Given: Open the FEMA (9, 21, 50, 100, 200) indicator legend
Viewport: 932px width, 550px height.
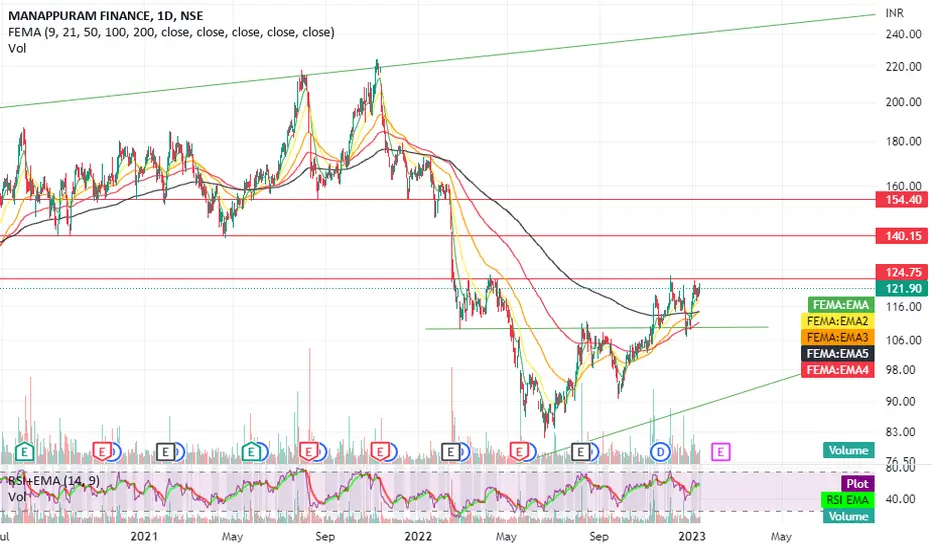Looking at the screenshot, I should (x=171, y=32).
